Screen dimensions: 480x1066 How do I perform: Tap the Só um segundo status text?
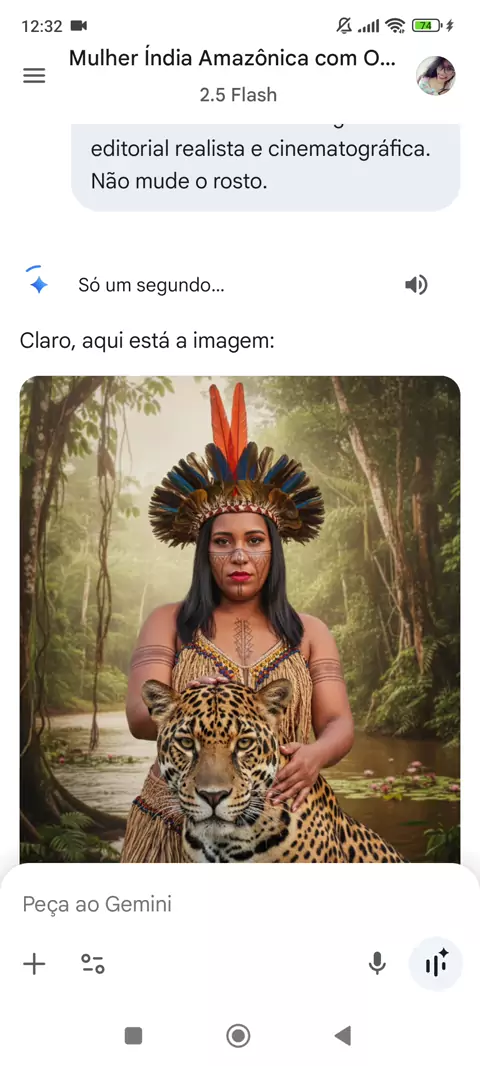click(x=151, y=286)
